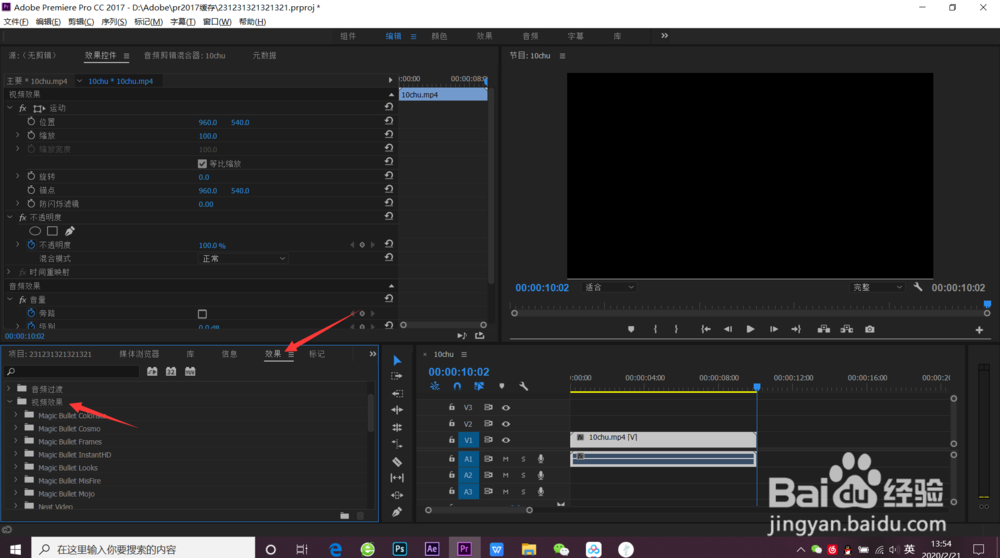Toggle Snap magnet in timeline
The image size is (1000, 558).
pyautogui.click(x=457, y=386)
